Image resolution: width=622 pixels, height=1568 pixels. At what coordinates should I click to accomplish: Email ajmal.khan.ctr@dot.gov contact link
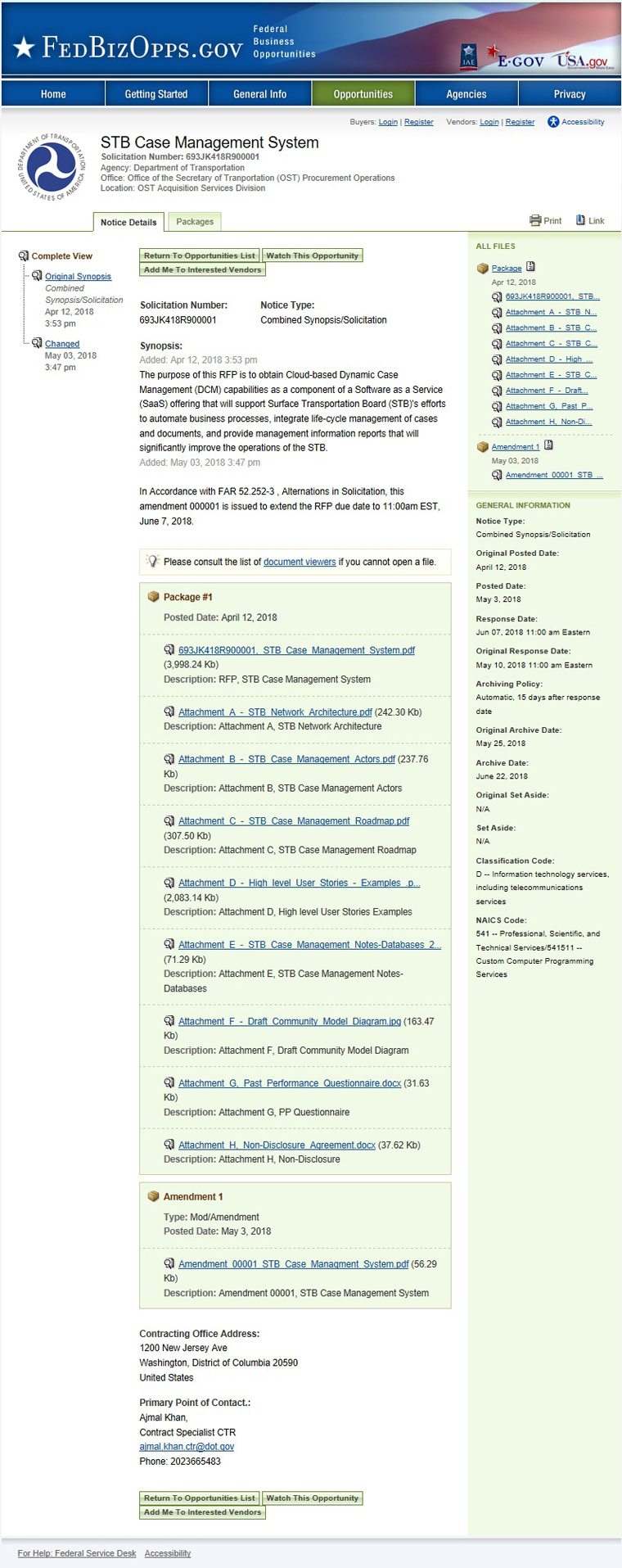[187, 1447]
